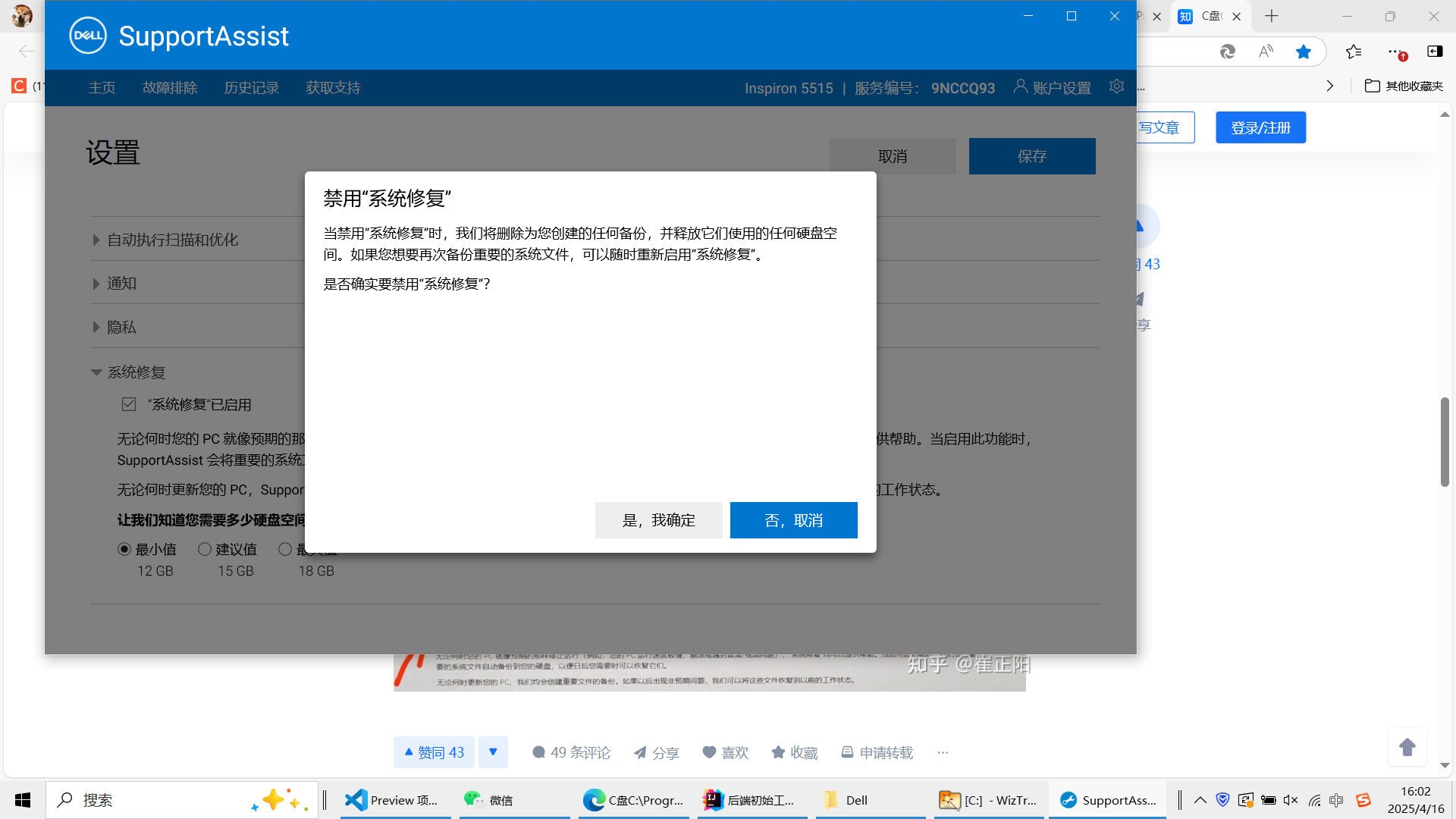
Task: Select the 建议值 15 GB radio button
Action: pyautogui.click(x=205, y=549)
